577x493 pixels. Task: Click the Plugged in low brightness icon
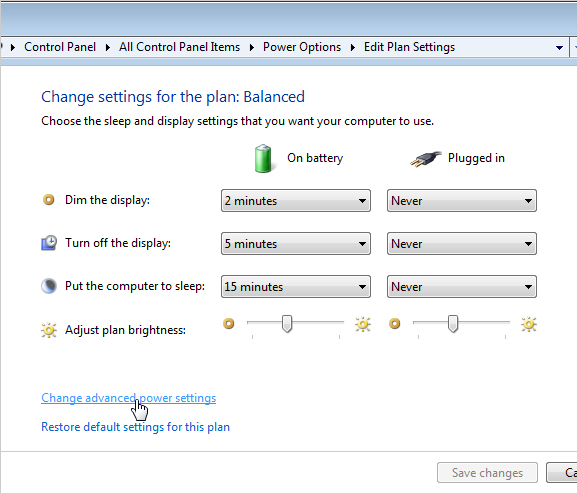click(394, 324)
